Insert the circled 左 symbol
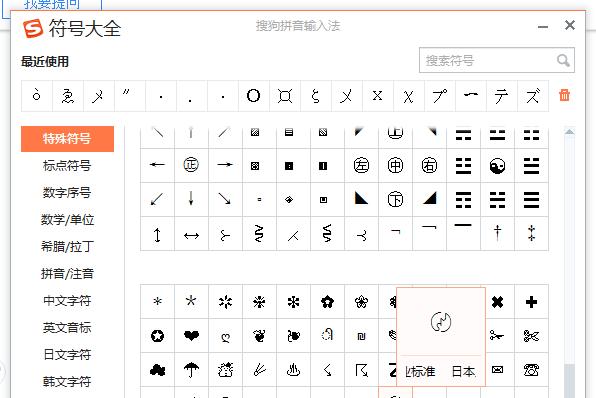The width and height of the screenshot is (596, 398). [361, 165]
